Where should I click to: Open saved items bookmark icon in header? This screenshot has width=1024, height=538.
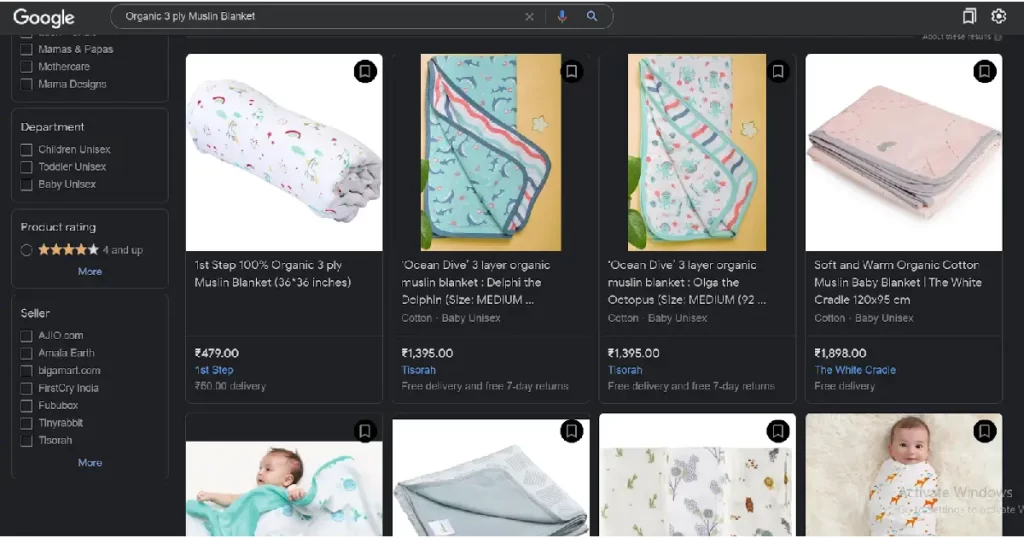pos(969,16)
